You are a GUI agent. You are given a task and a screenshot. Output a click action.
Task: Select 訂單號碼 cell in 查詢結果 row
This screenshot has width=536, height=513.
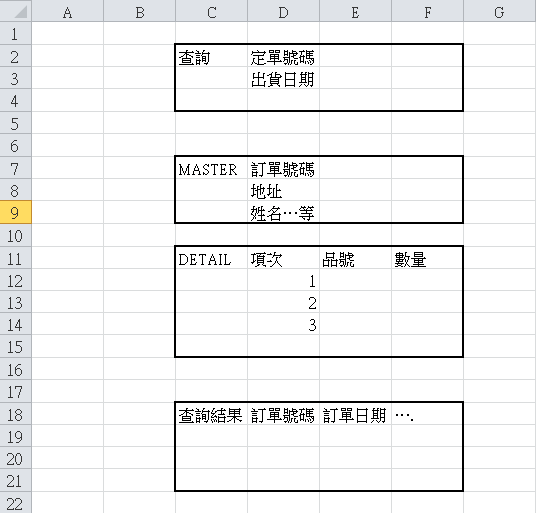[283, 414]
